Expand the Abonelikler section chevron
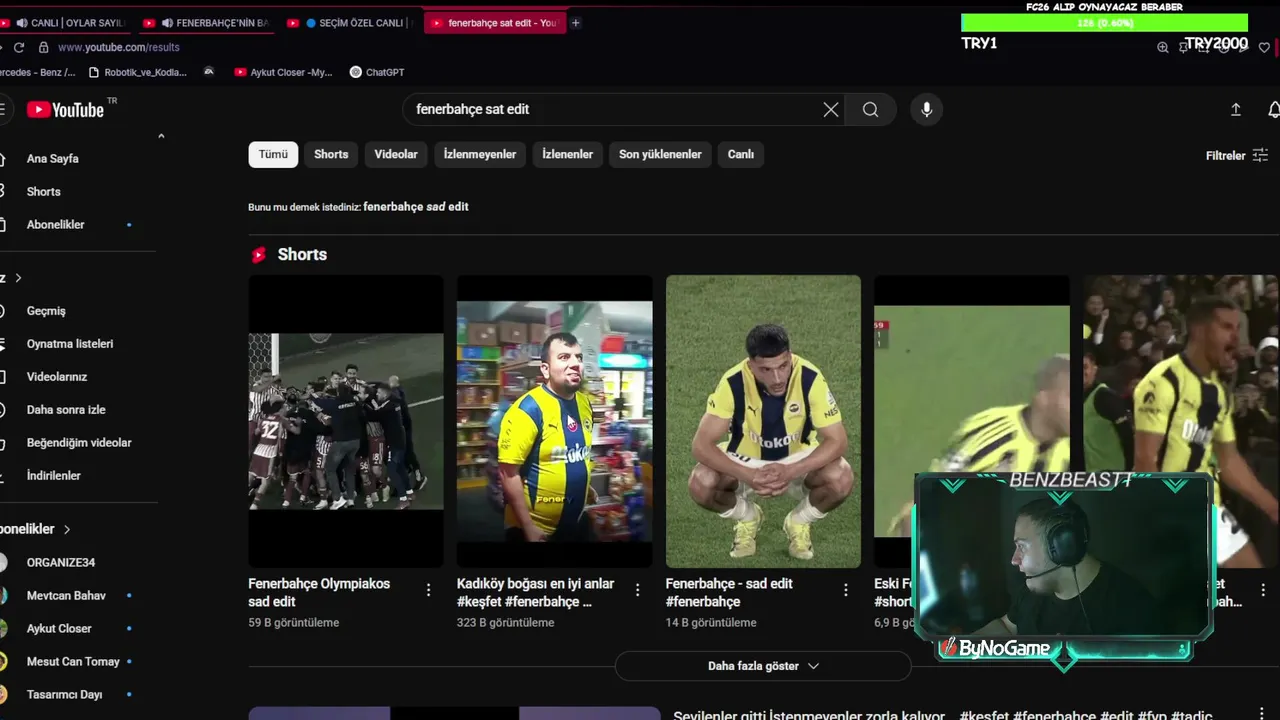The image size is (1280, 720). click(x=67, y=529)
